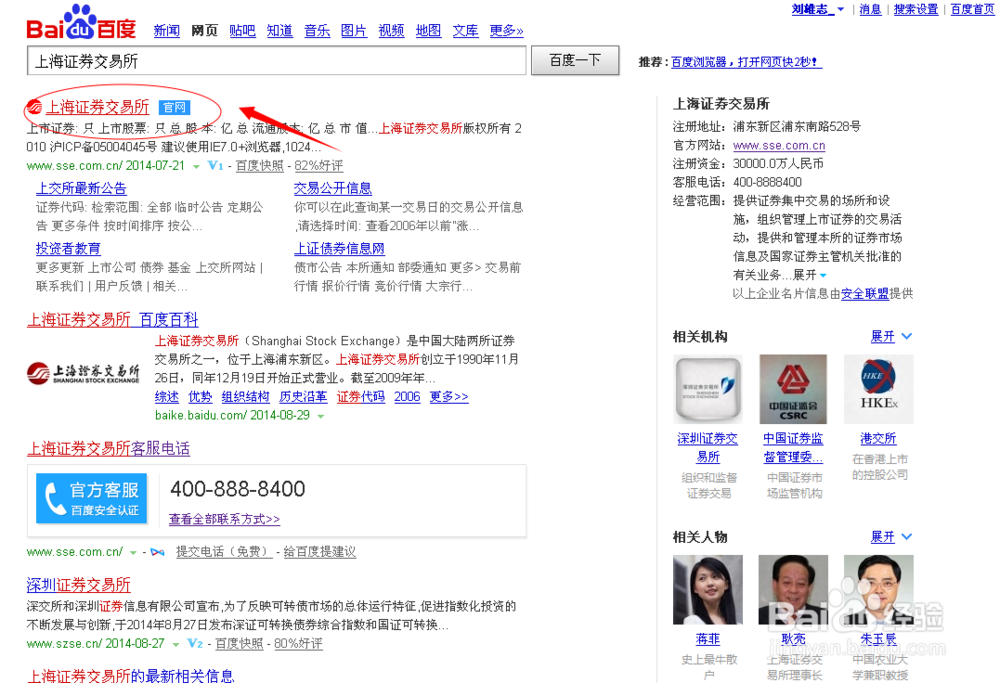Open 消息 link in the header
The width and height of the screenshot is (1000, 683).
pyautogui.click(x=871, y=10)
